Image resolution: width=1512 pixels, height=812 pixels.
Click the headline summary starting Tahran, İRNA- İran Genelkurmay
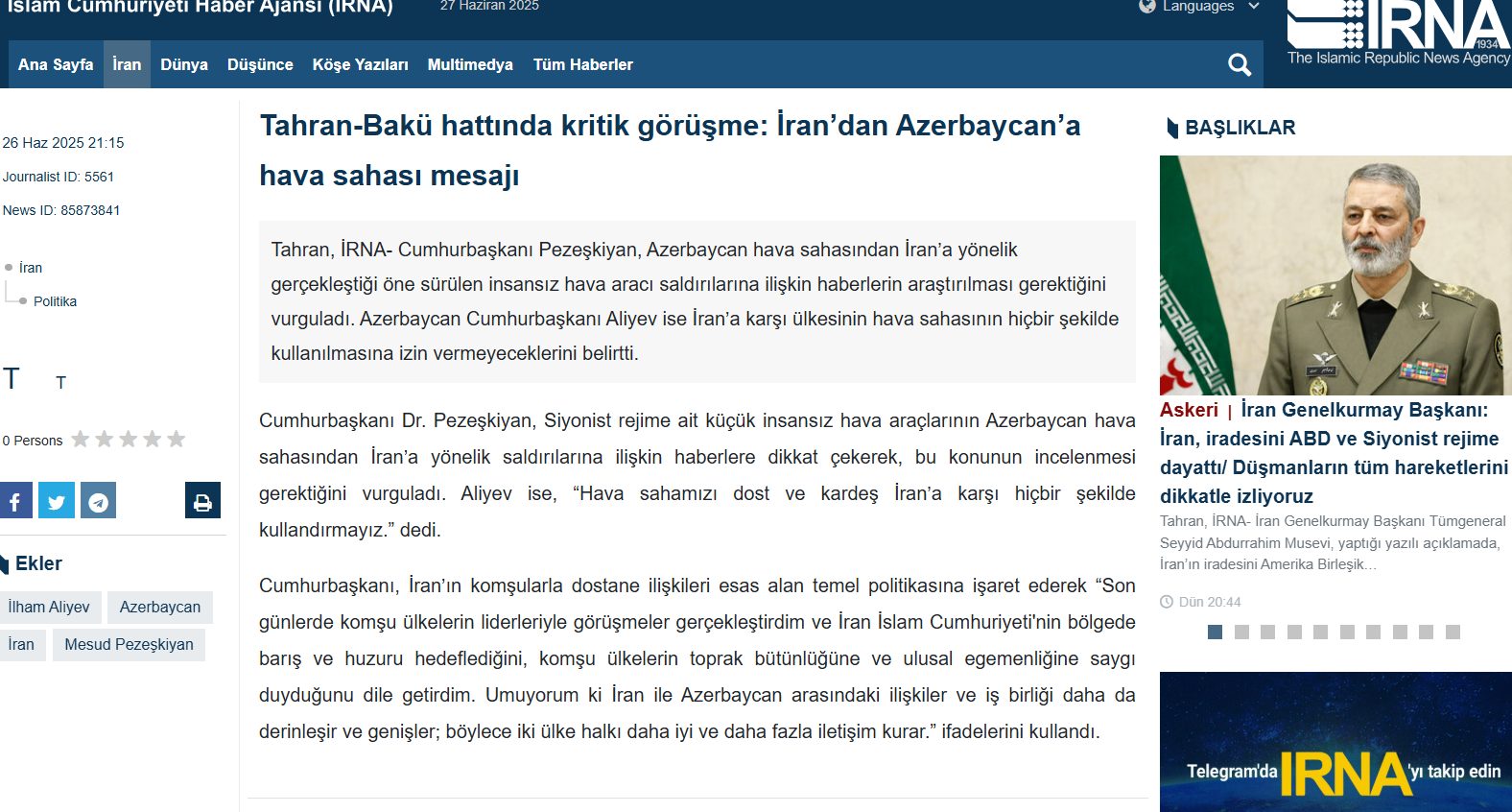[x=1333, y=542]
